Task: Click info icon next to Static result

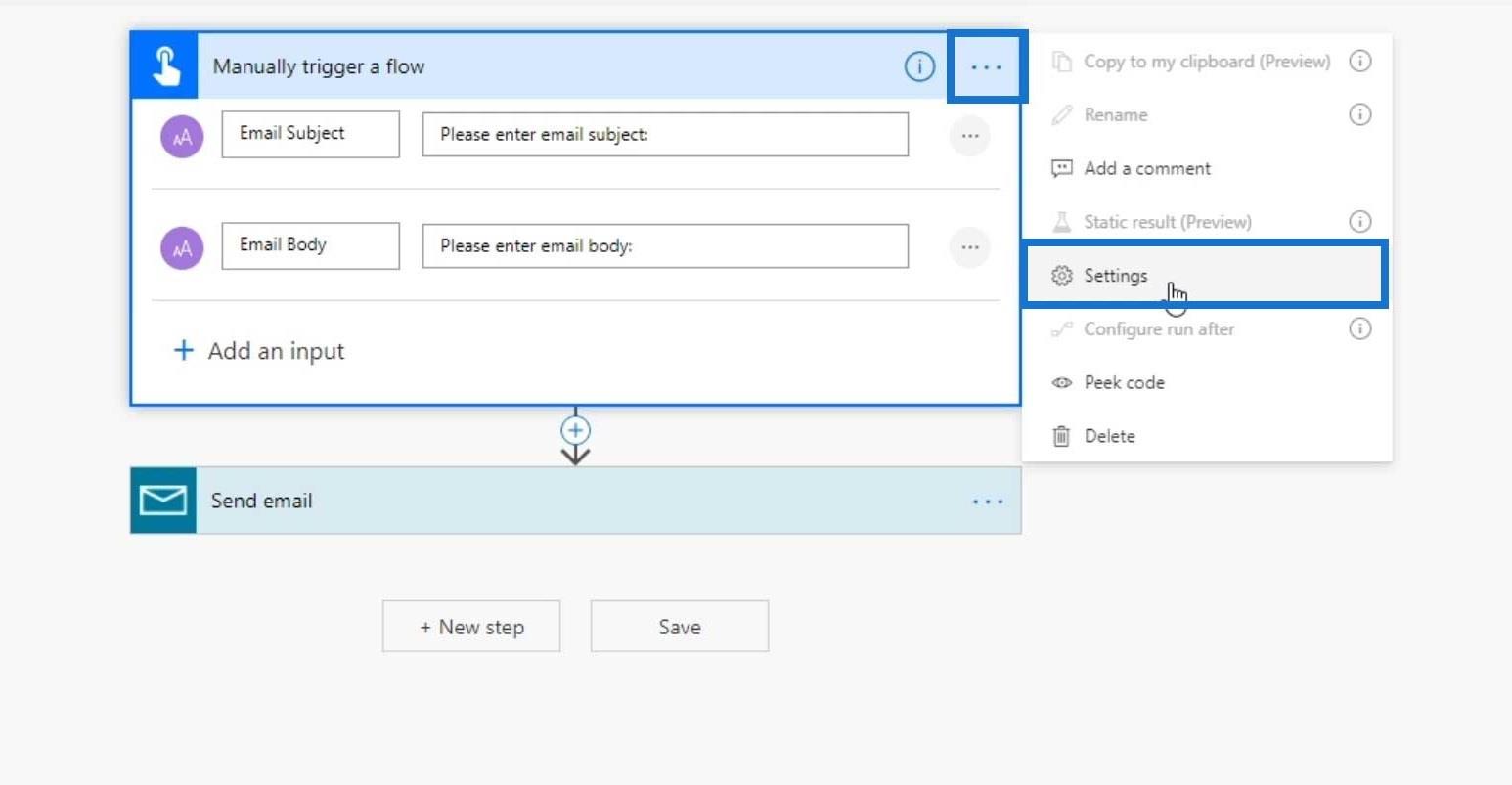Action: pyautogui.click(x=1360, y=221)
